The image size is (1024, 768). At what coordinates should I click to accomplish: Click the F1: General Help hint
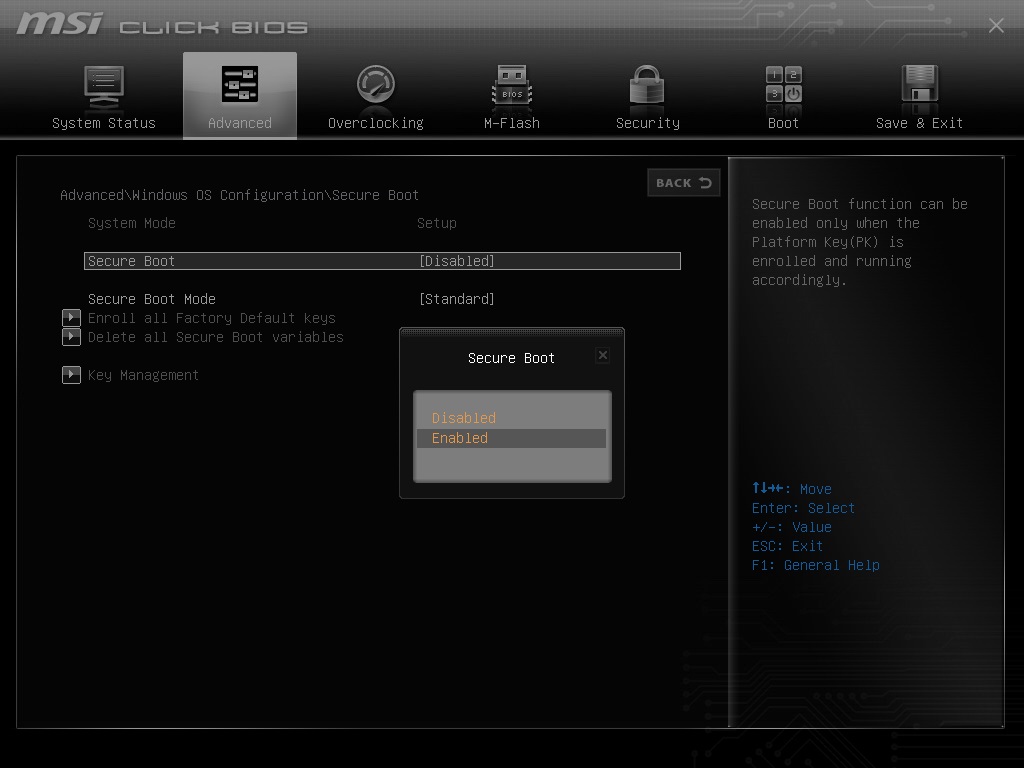coord(815,565)
